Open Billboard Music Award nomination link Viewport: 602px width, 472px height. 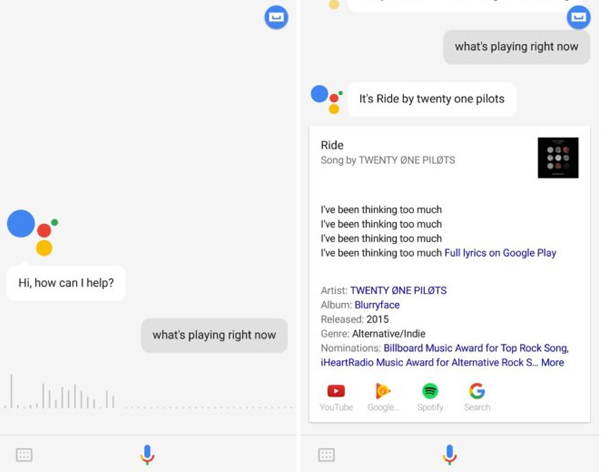click(x=476, y=348)
